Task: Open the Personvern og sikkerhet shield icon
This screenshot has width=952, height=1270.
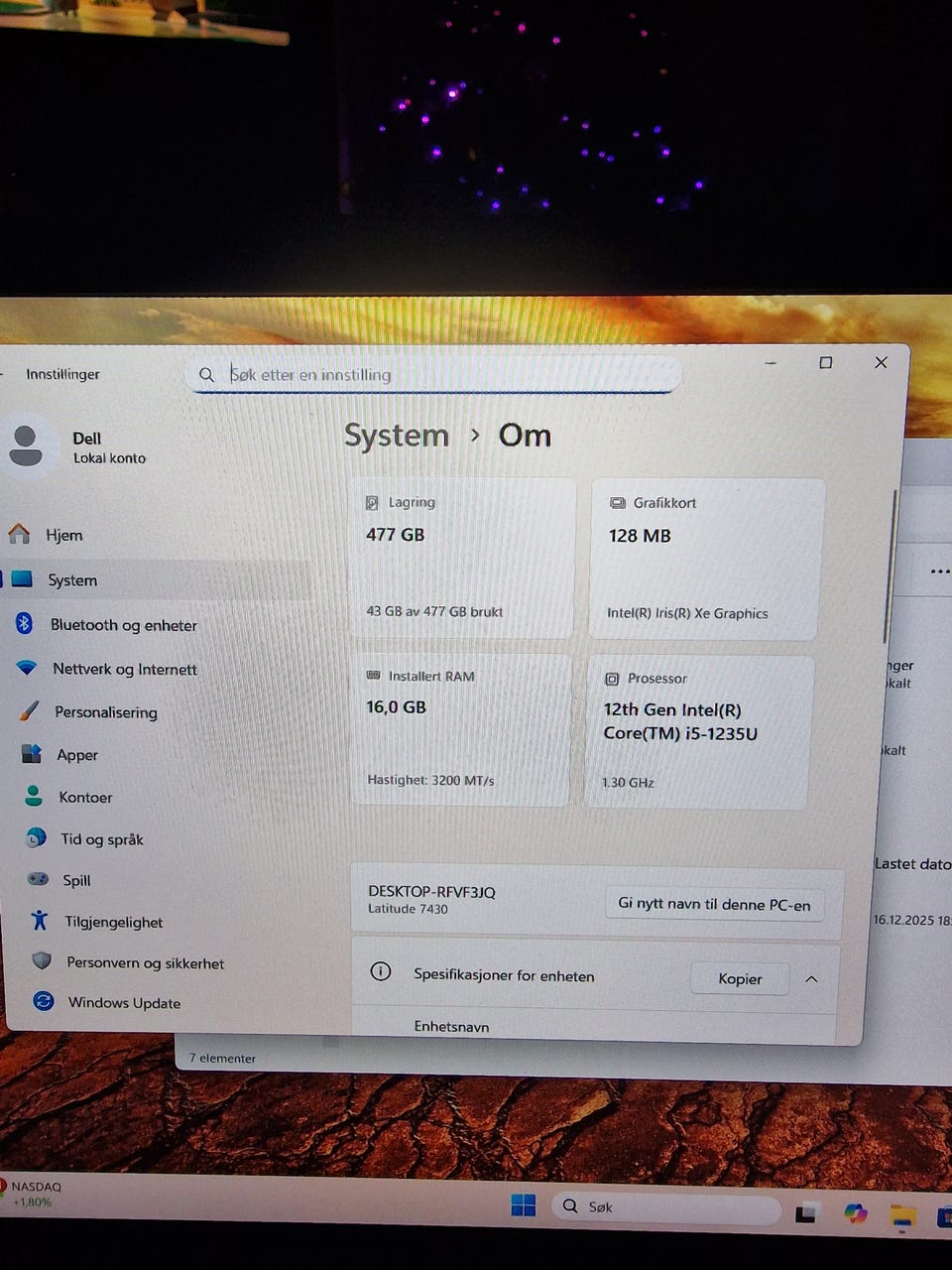Action: [42, 960]
